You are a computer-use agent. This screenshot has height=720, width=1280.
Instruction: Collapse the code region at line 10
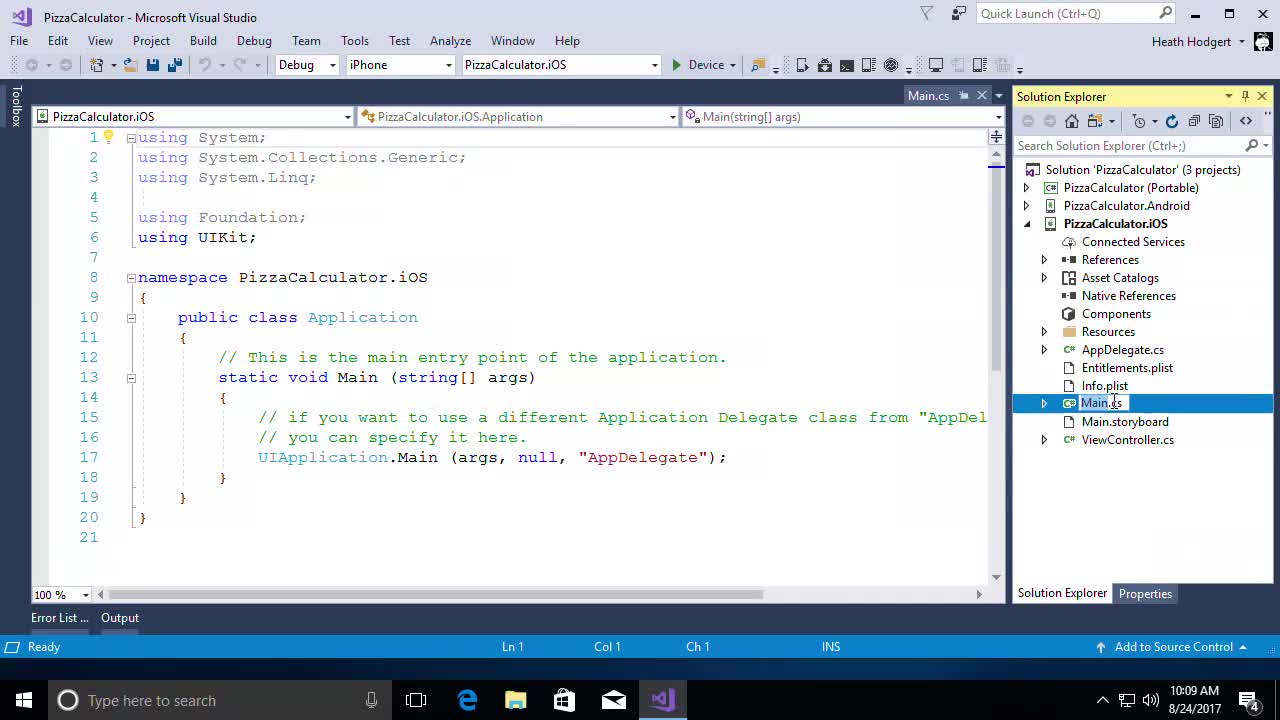pos(131,317)
